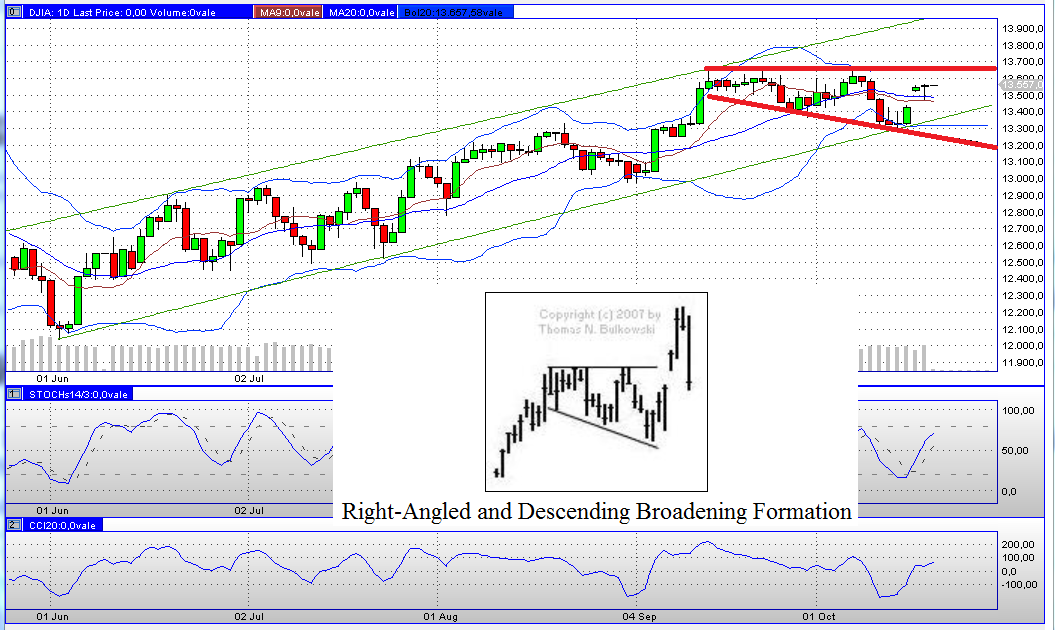Click 01 Aug date on the bottom axis

click(x=441, y=617)
